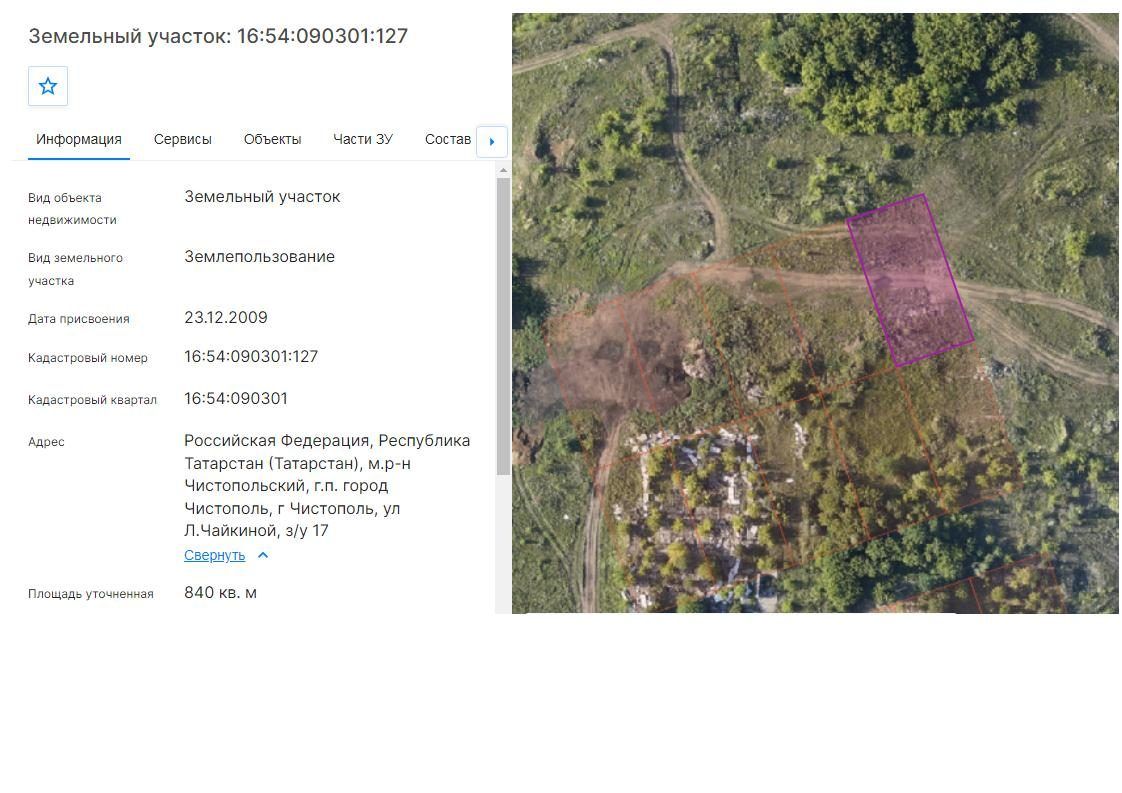Click the label Вид земельного участка
The height and width of the screenshot is (793, 1122).
pos(75,269)
